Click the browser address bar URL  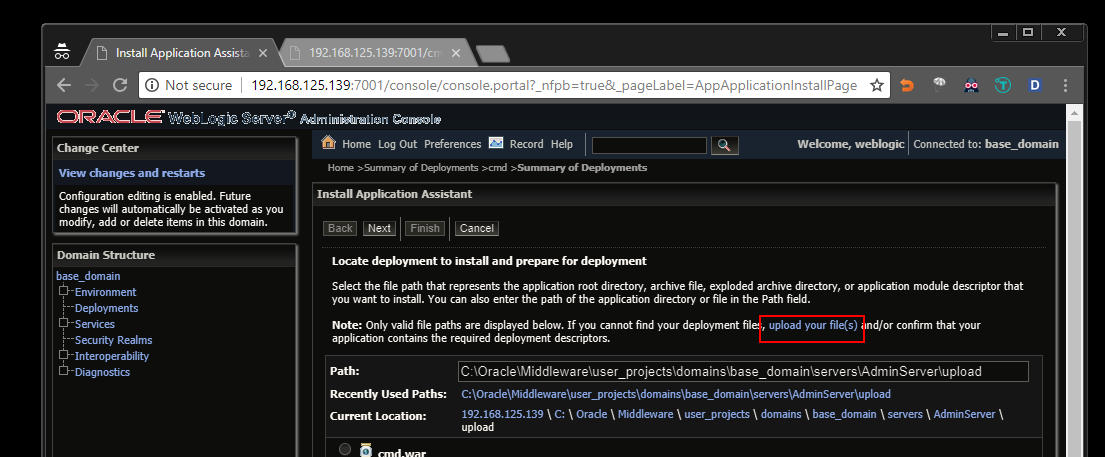point(554,85)
